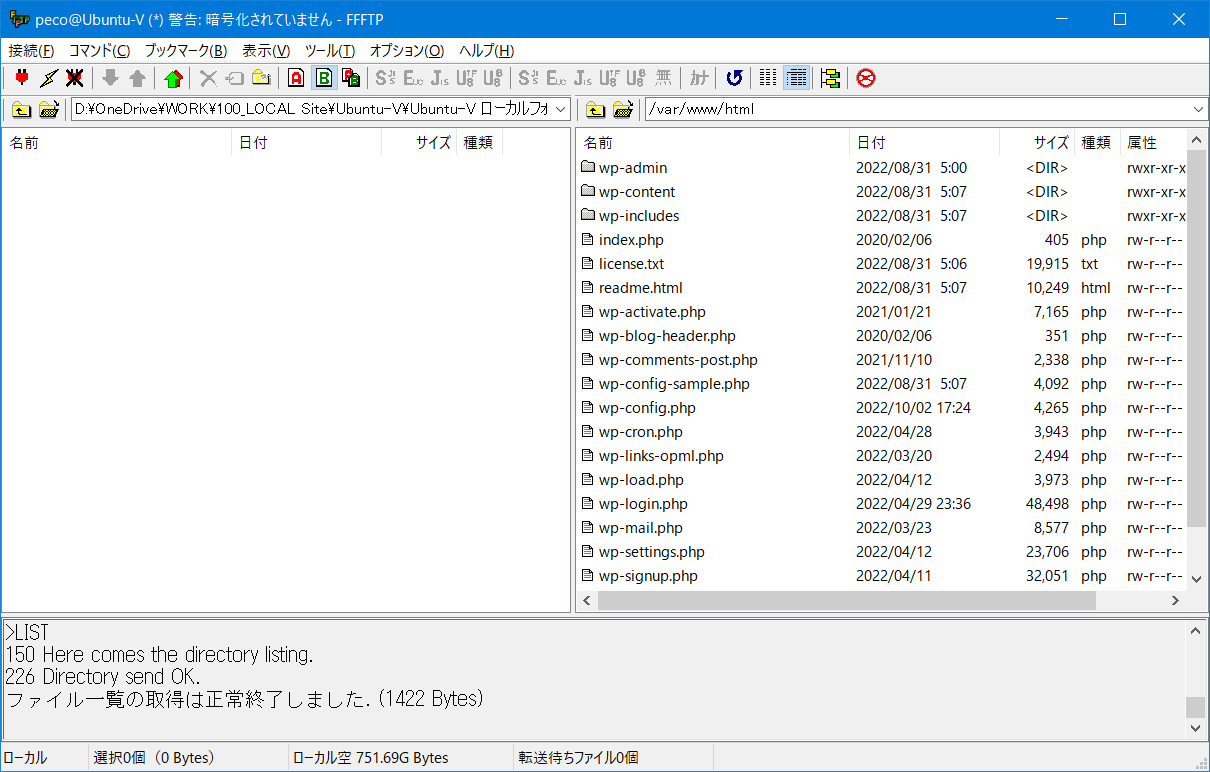Open the オプション(O) menu

(x=406, y=51)
